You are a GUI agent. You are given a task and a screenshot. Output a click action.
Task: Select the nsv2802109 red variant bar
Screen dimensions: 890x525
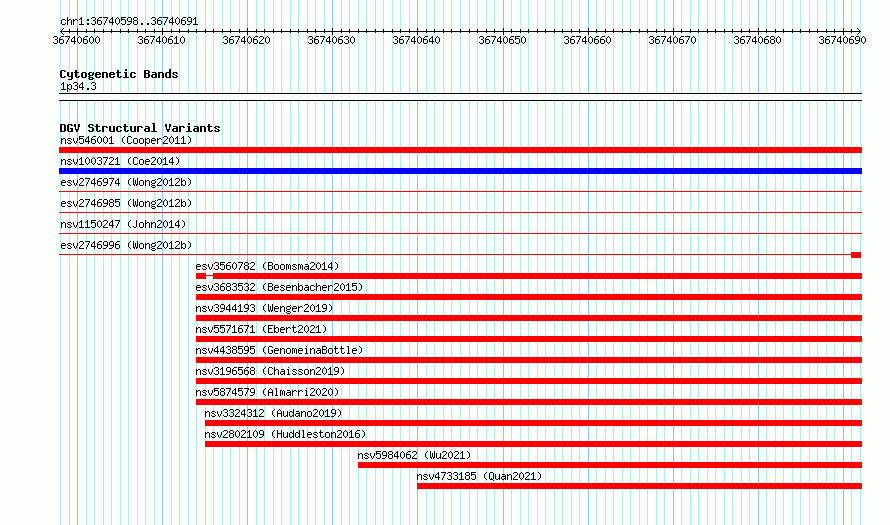click(x=534, y=444)
